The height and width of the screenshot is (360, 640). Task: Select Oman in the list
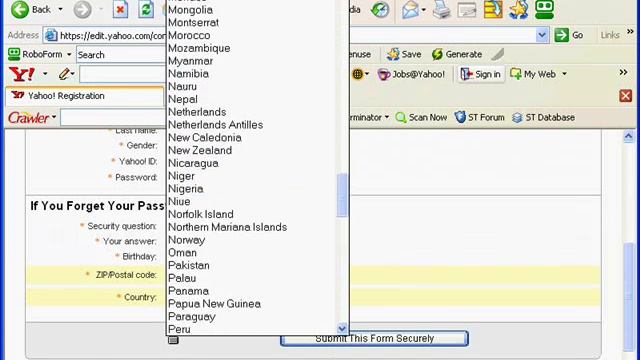182,253
